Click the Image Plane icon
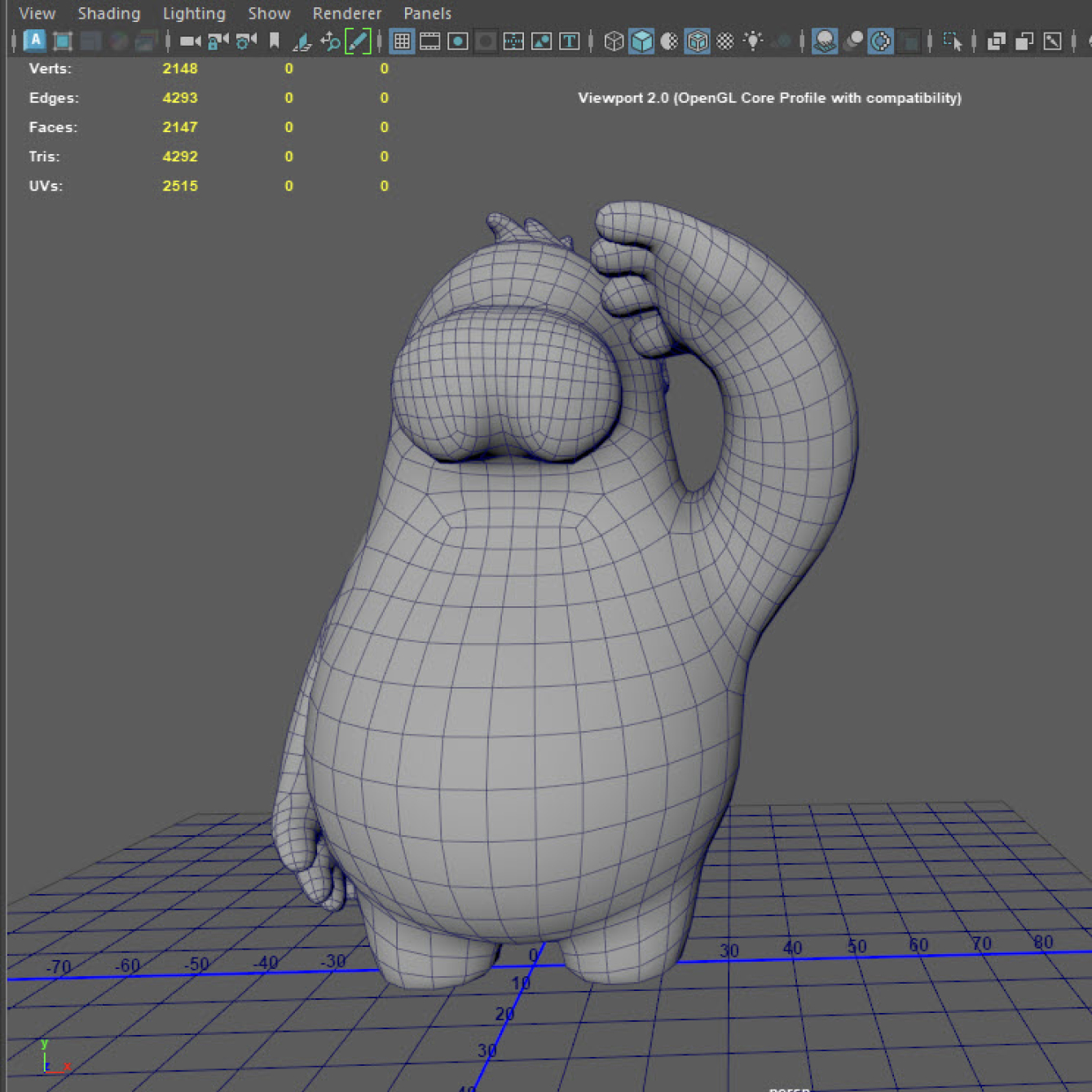1092x1092 pixels. click(302, 41)
